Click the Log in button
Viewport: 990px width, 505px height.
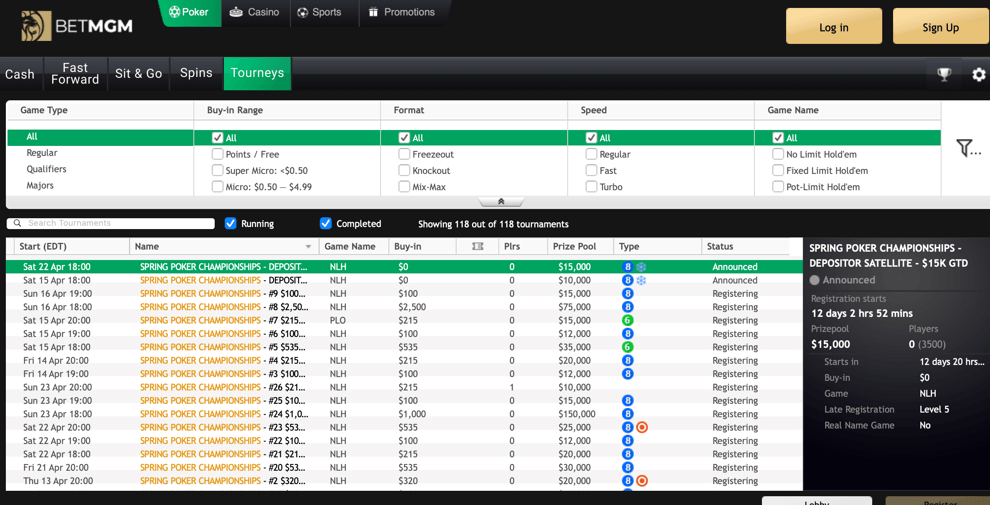pos(833,27)
